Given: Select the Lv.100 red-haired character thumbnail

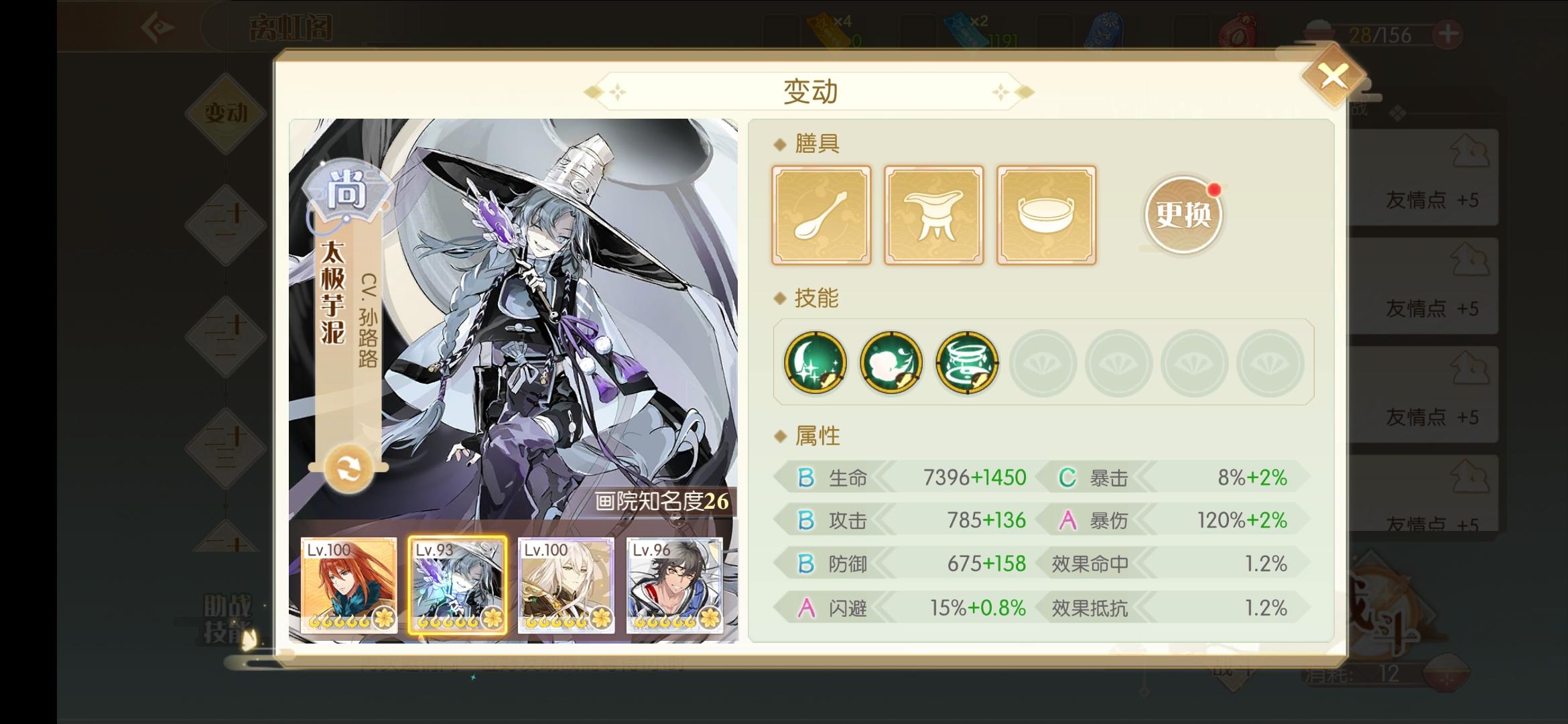Looking at the screenshot, I should [x=349, y=585].
